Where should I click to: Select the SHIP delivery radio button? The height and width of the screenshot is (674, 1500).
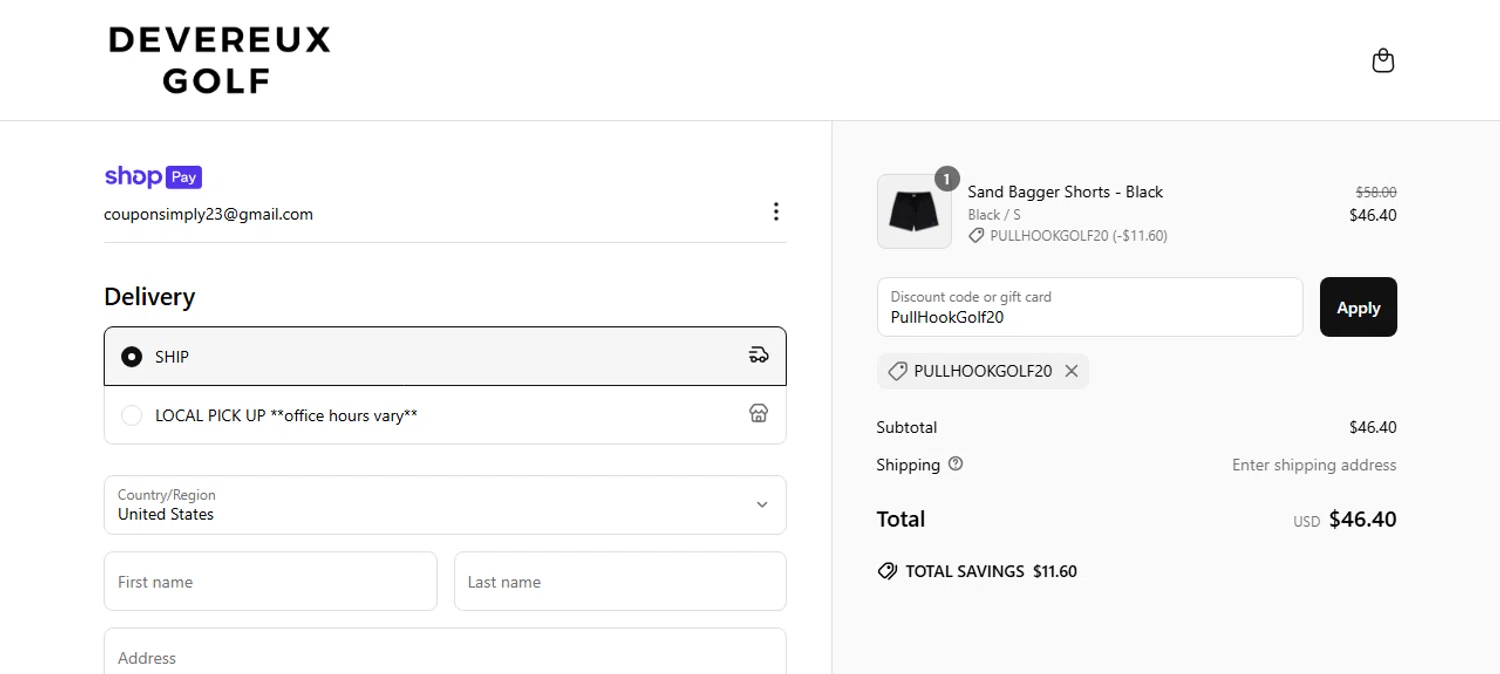[131, 356]
